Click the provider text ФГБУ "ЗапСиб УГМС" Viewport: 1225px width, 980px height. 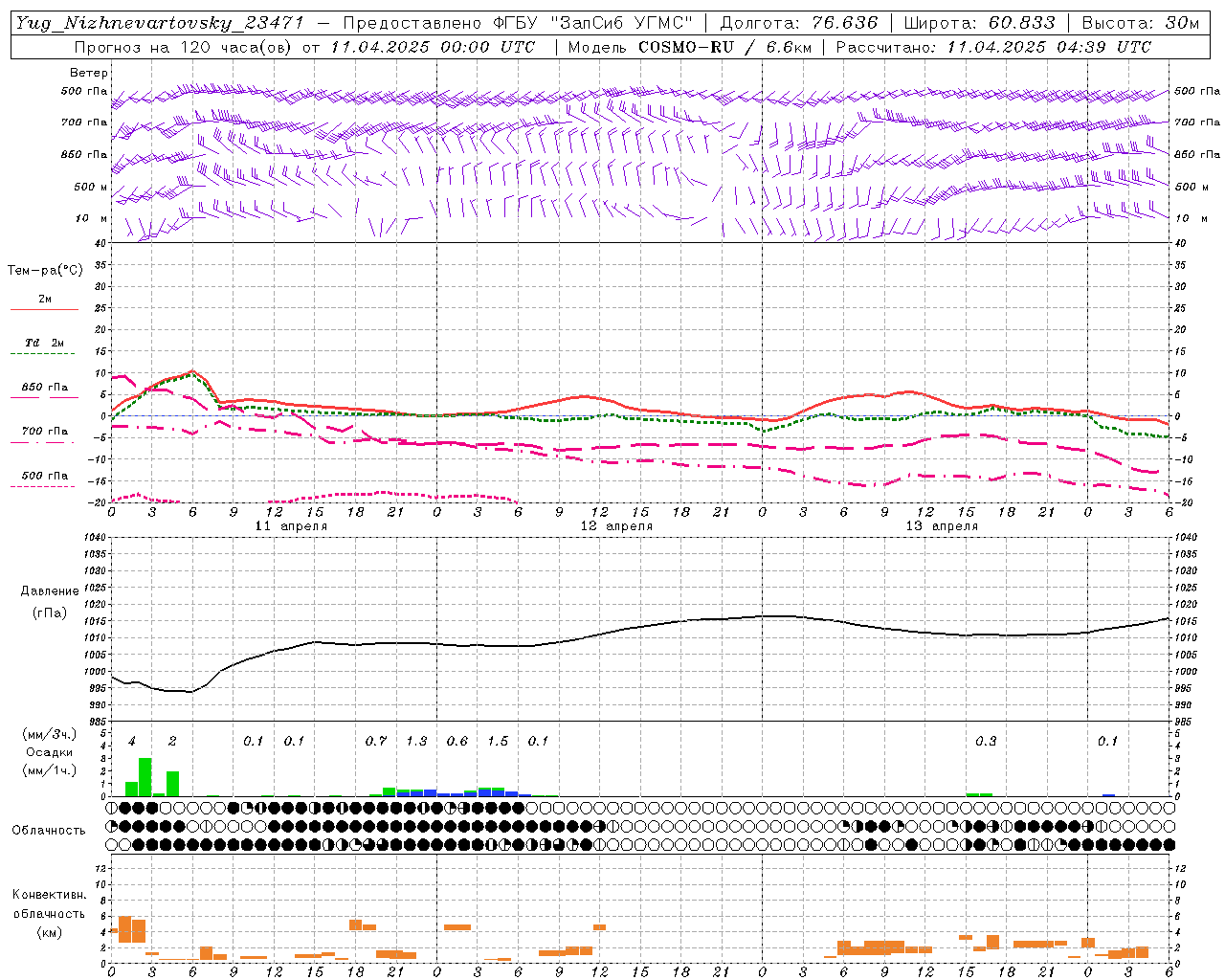pyautogui.click(x=593, y=23)
